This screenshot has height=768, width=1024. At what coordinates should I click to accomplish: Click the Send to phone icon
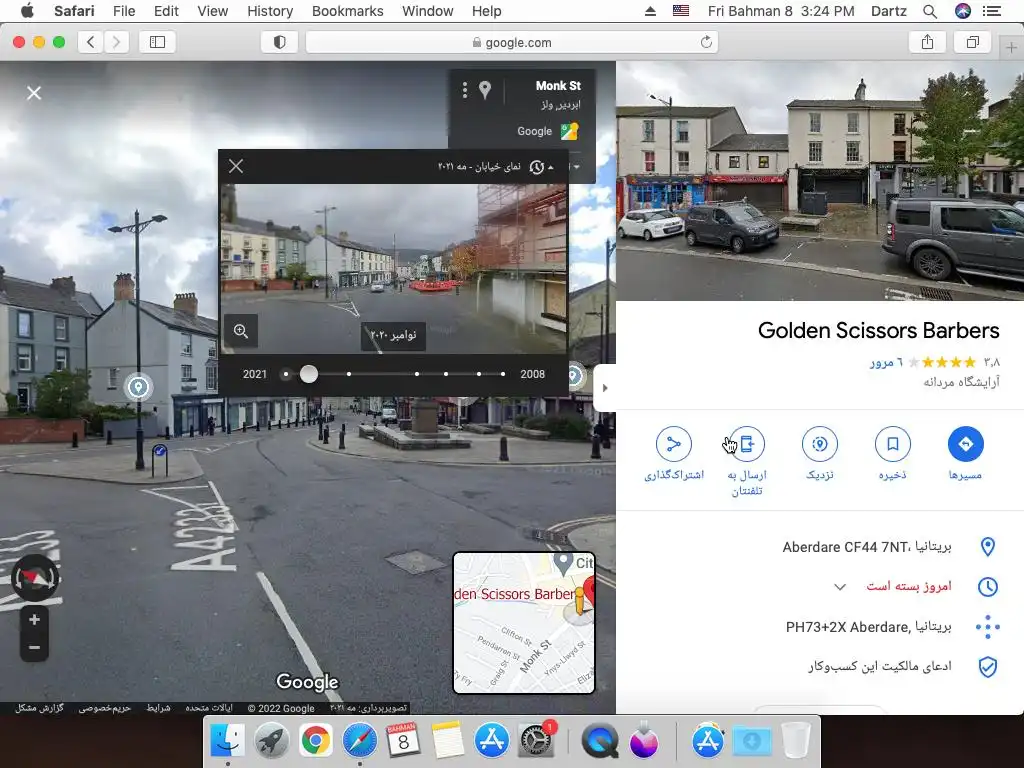[746, 443]
